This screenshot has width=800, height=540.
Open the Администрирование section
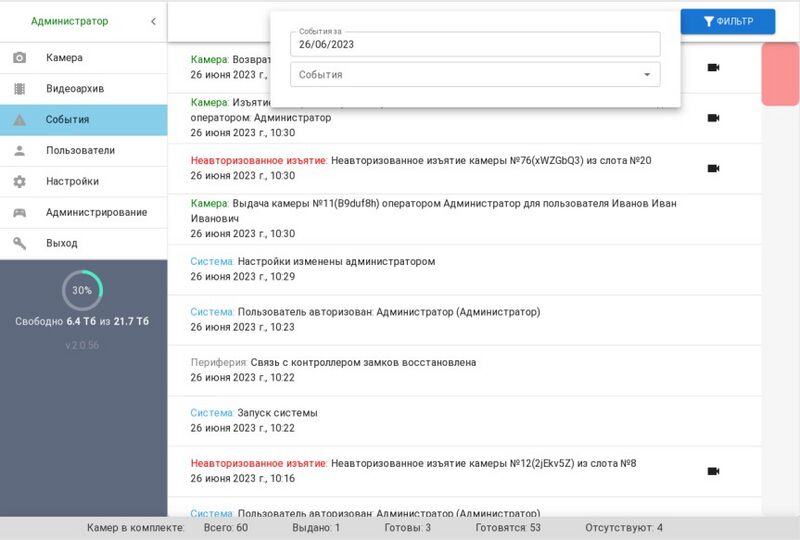(83, 212)
